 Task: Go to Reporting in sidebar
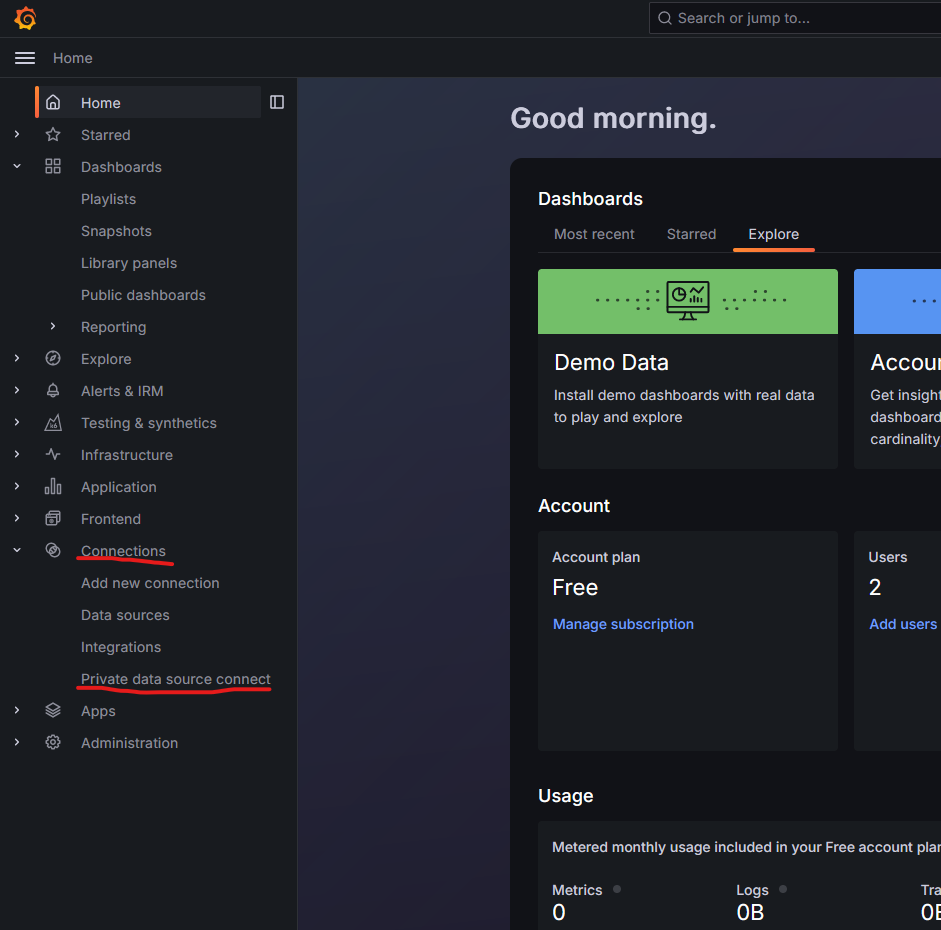point(113,327)
